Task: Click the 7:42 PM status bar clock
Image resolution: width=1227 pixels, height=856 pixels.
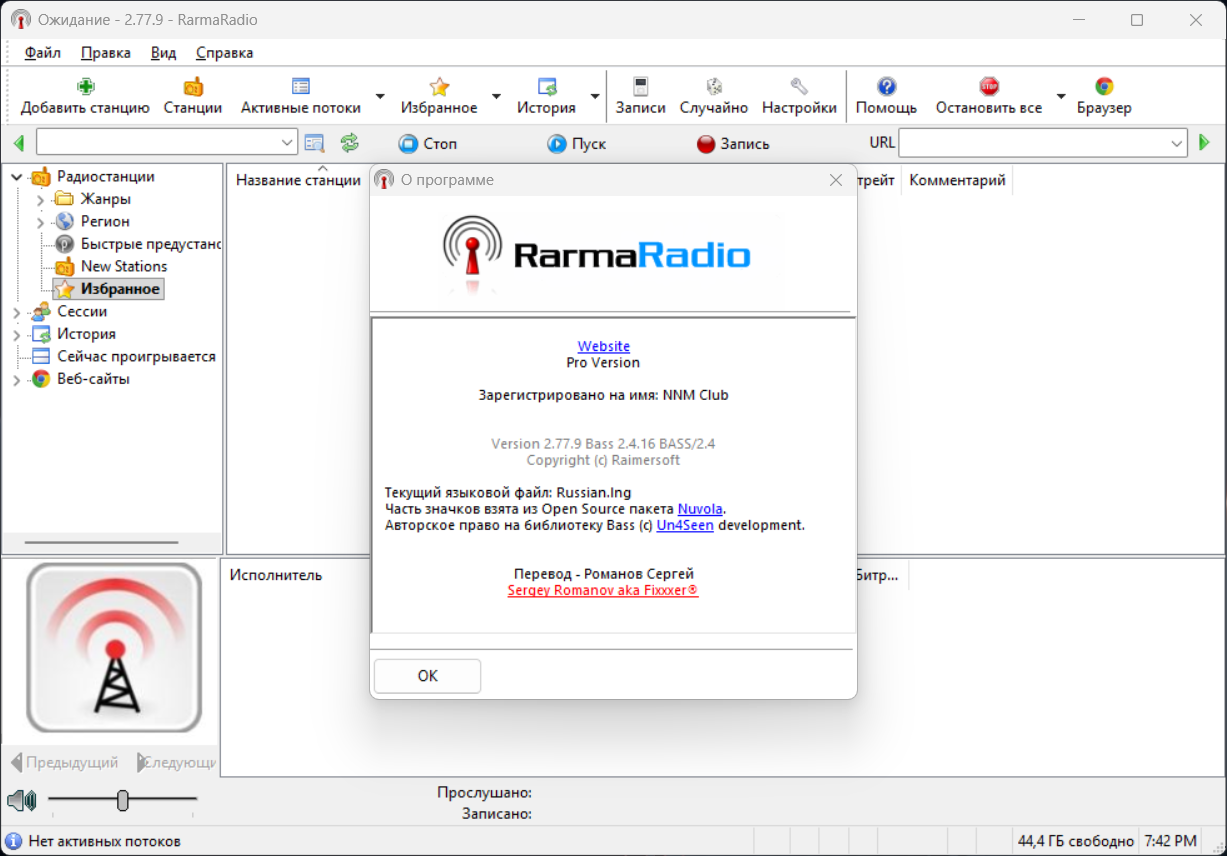Action: (x=1170, y=841)
